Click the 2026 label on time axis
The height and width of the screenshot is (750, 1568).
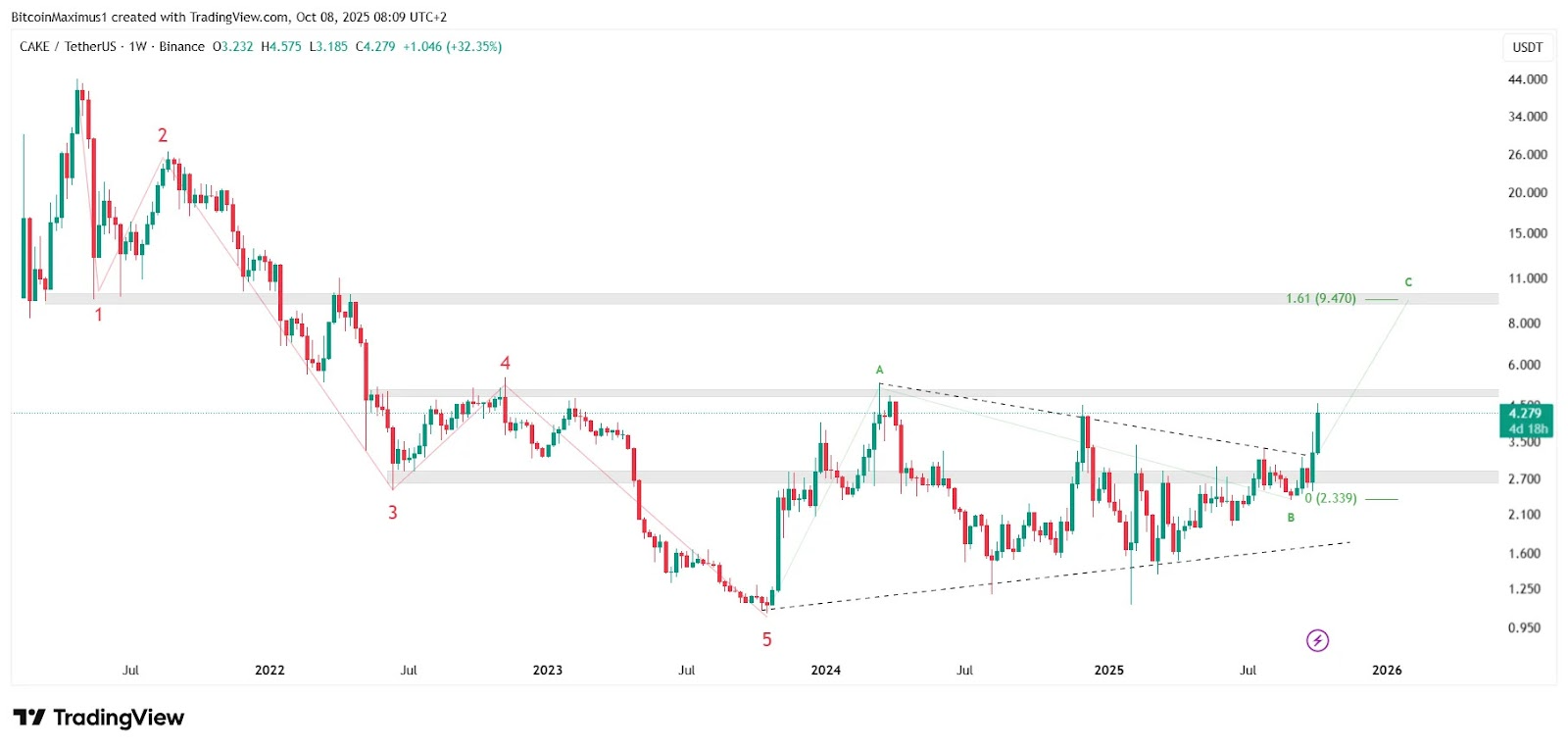[1387, 671]
